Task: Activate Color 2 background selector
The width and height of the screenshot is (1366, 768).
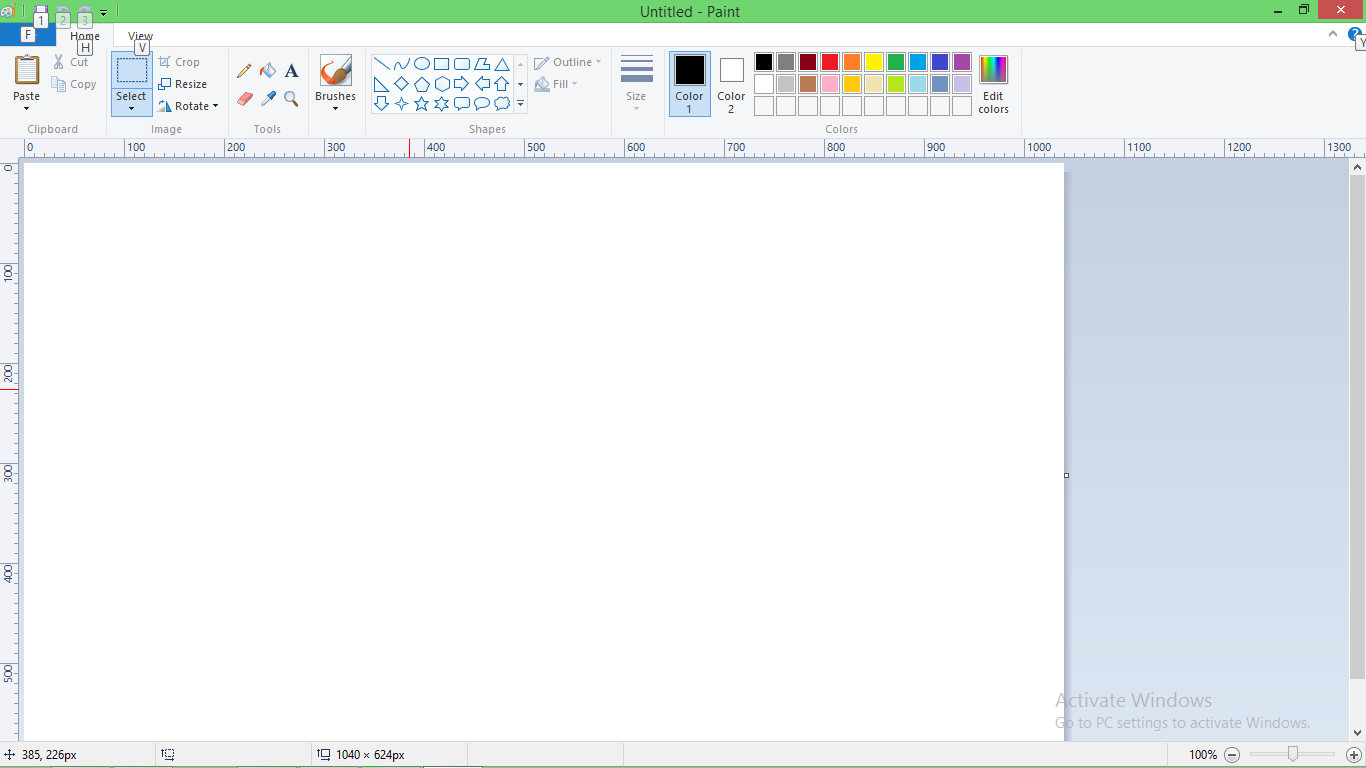Action: click(731, 83)
